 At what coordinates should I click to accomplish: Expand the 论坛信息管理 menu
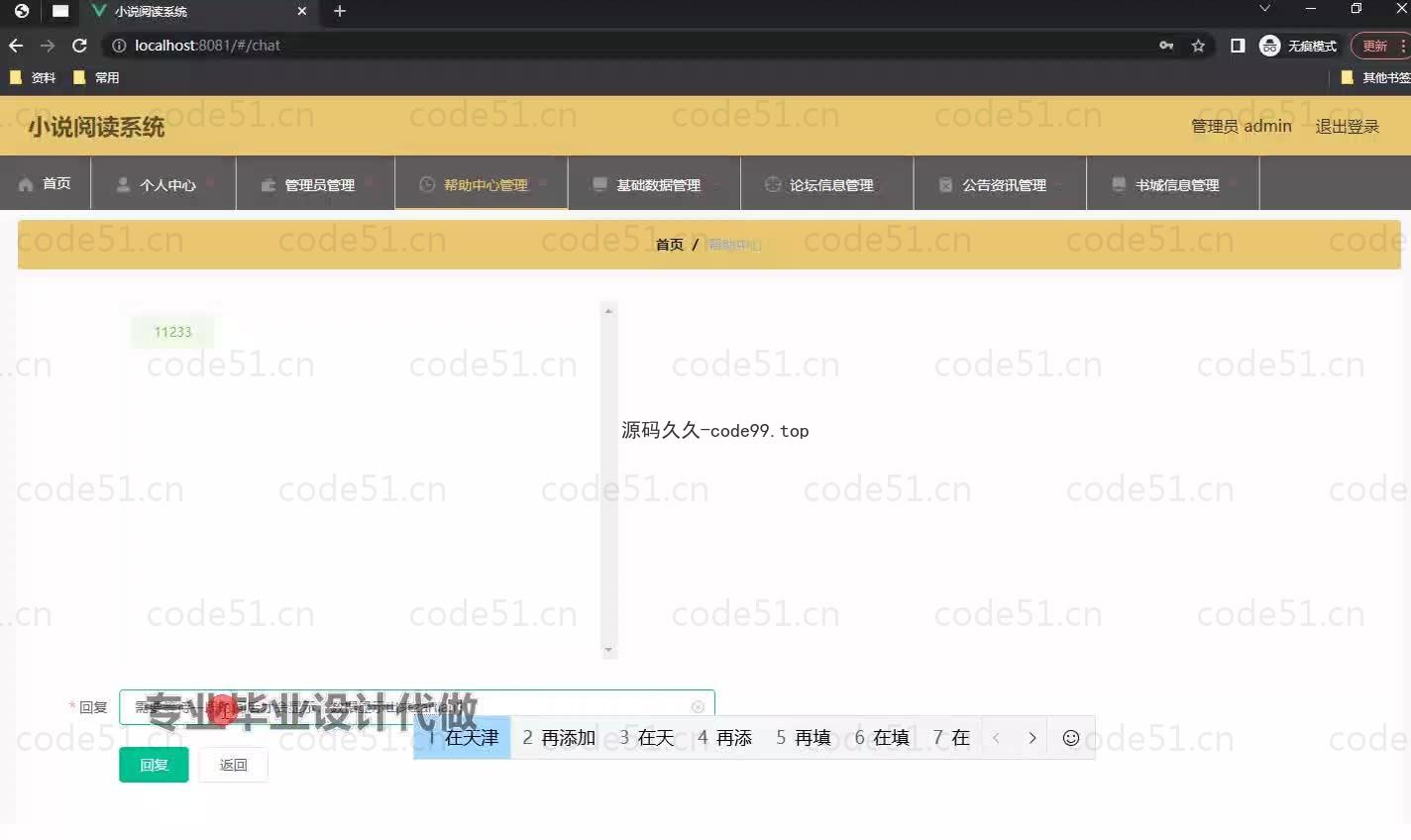pos(827,184)
